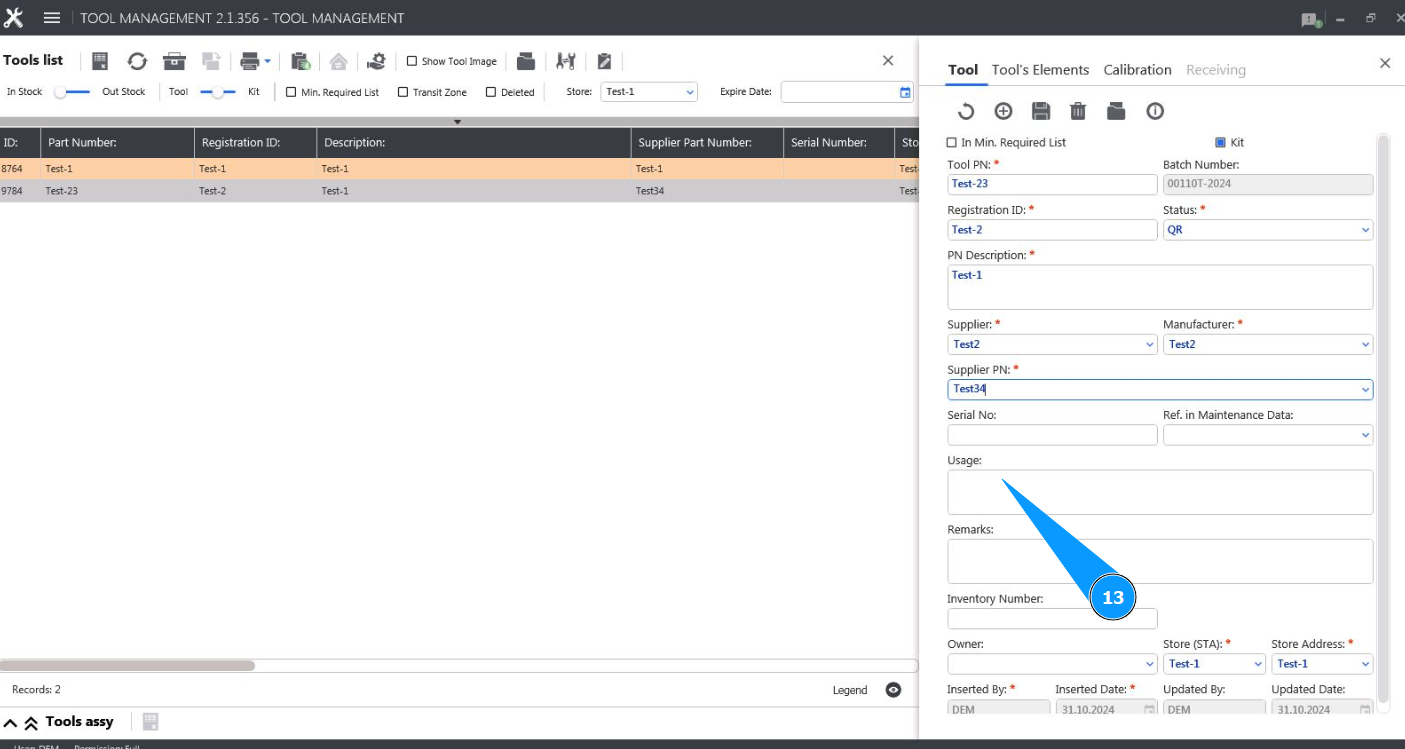The width and height of the screenshot is (1405, 749).
Task: Open the notification message icon in title bar
Action: point(1311,19)
